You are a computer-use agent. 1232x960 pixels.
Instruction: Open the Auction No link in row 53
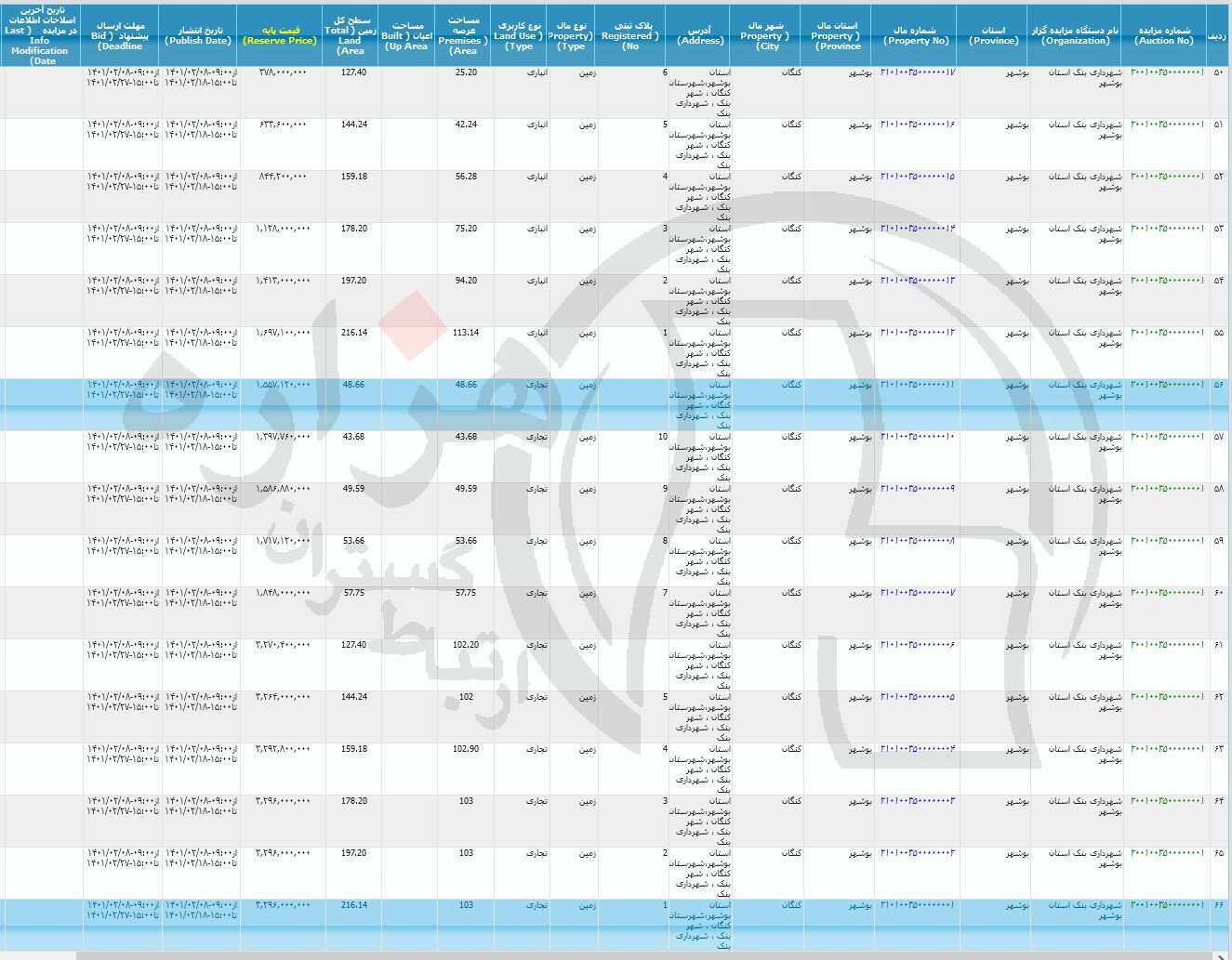pyautogui.click(x=1167, y=229)
